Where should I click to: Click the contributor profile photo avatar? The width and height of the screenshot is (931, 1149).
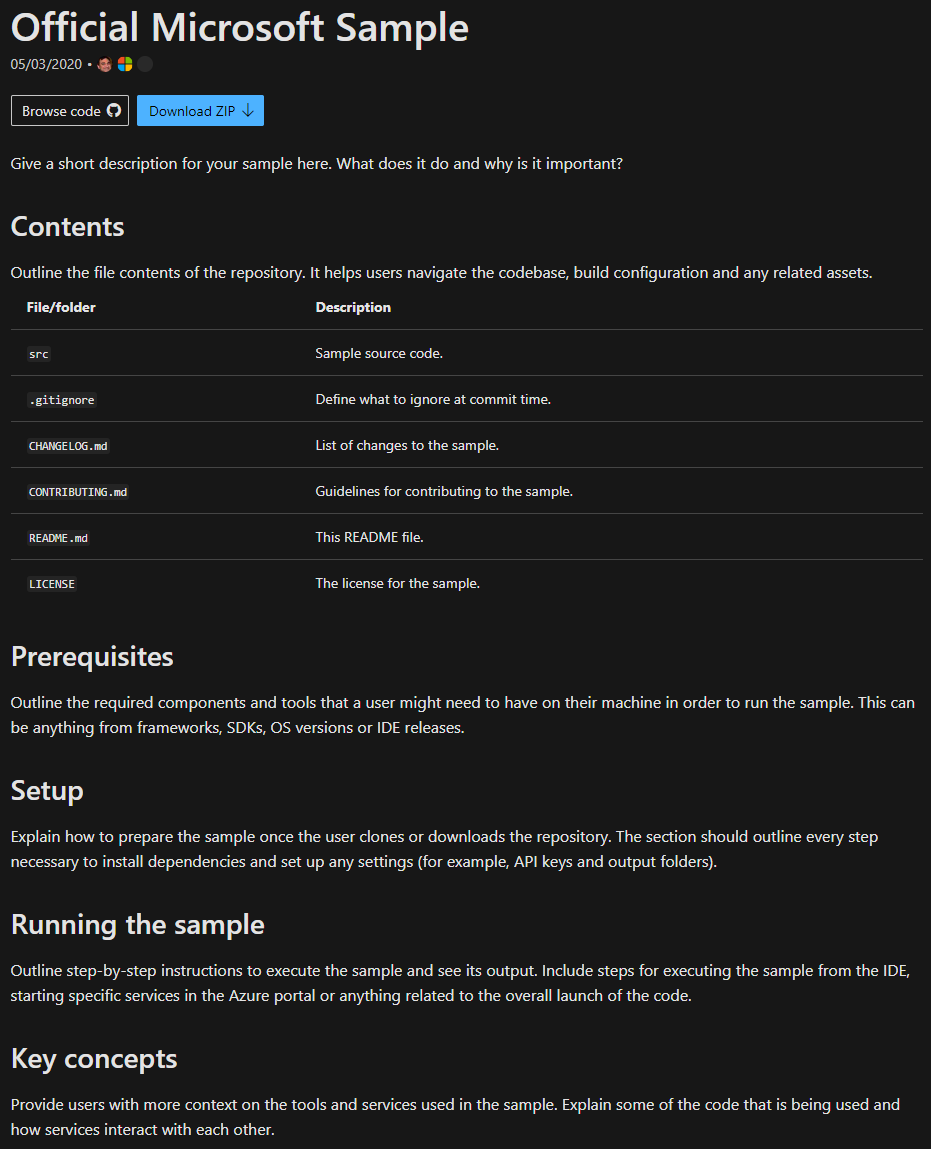coord(104,64)
